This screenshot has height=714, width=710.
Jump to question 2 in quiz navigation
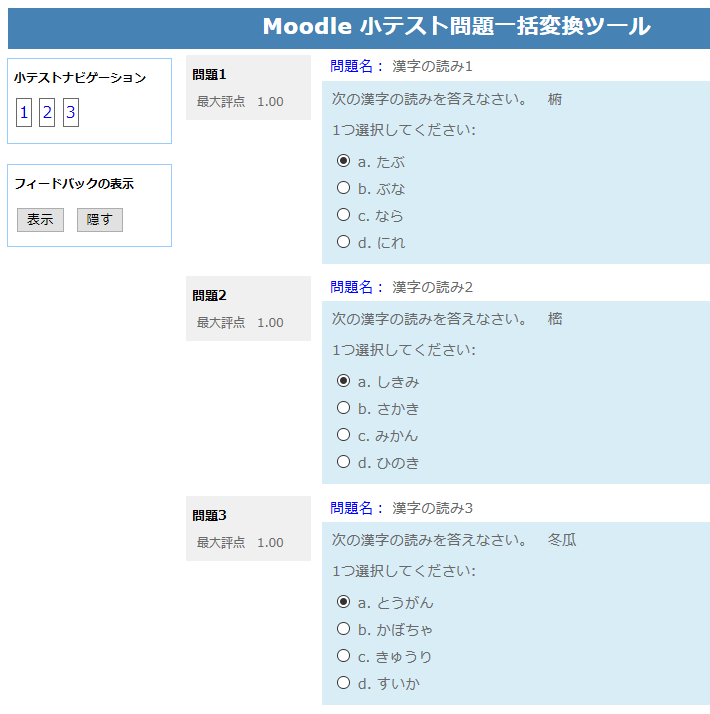click(47, 112)
